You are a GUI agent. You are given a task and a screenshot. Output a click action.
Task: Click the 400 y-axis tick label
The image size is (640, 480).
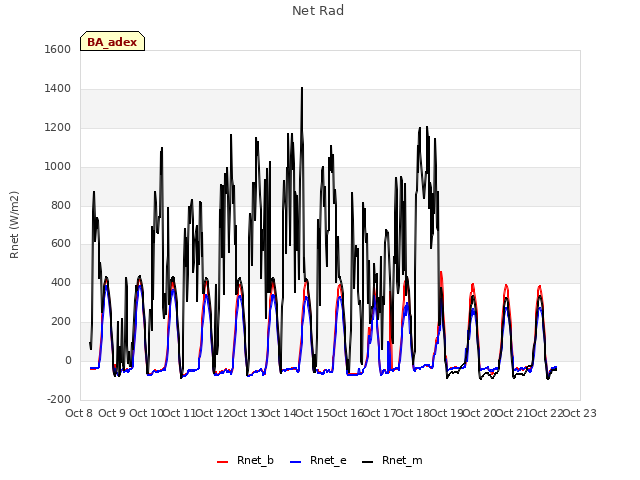(61, 282)
